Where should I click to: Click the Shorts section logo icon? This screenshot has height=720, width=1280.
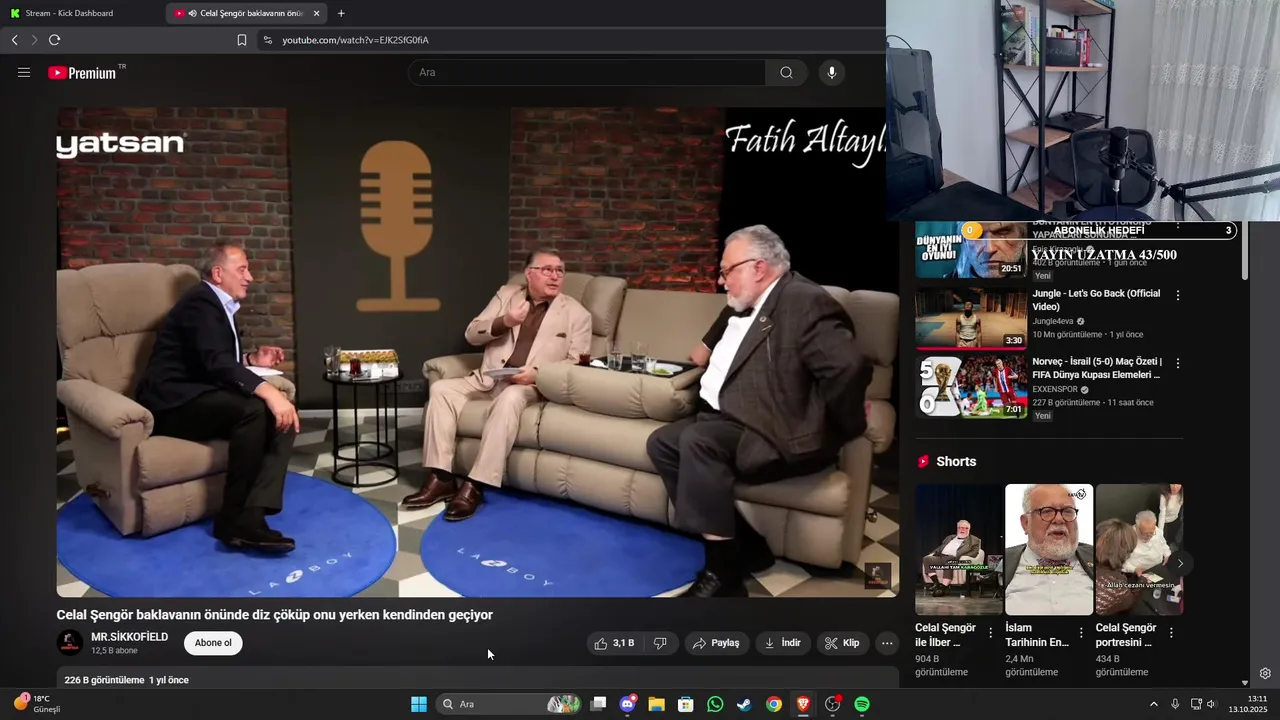point(923,462)
